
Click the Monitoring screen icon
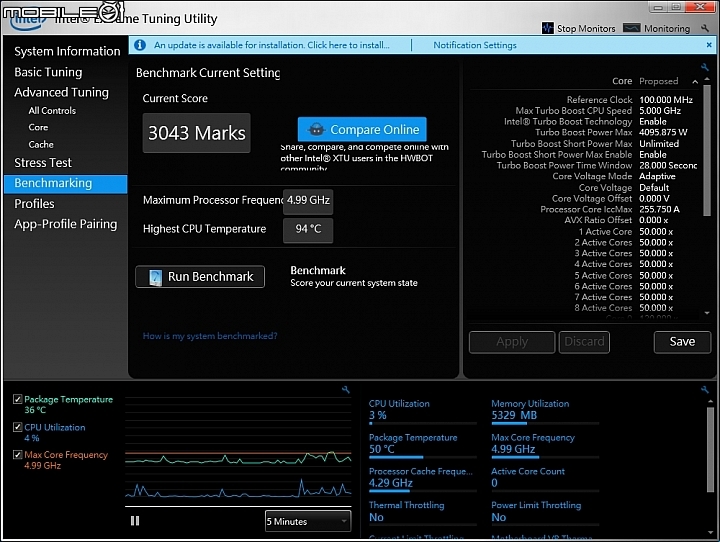point(631,28)
